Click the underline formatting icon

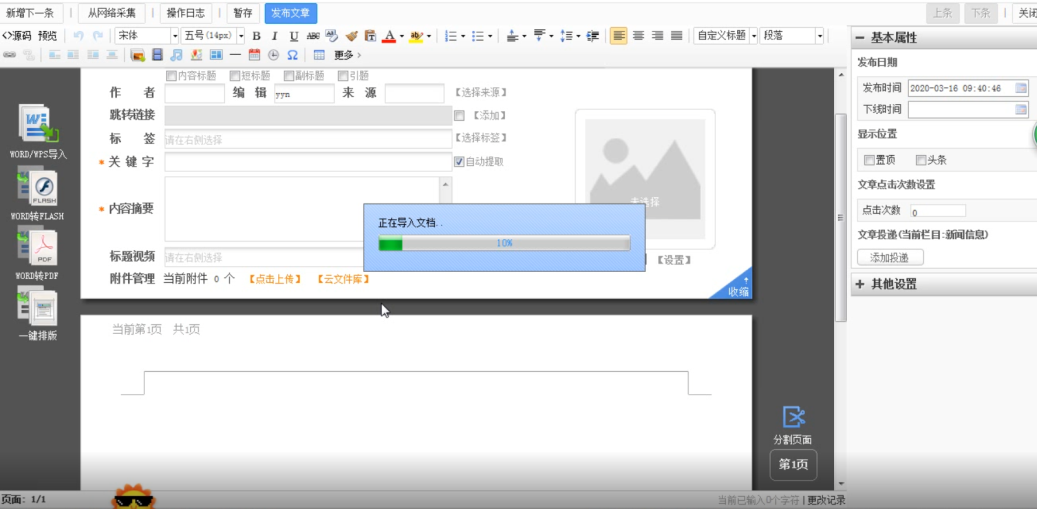(294, 36)
